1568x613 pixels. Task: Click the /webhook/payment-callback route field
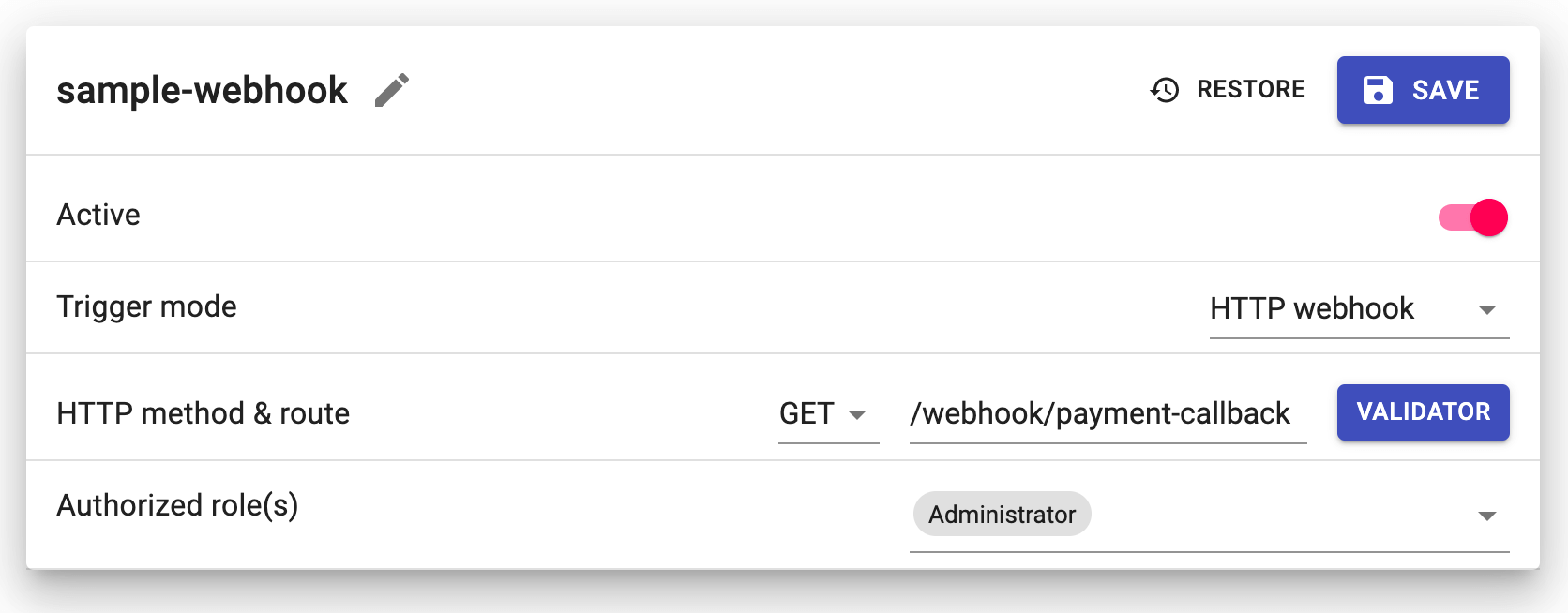pyautogui.click(x=1100, y=413)
